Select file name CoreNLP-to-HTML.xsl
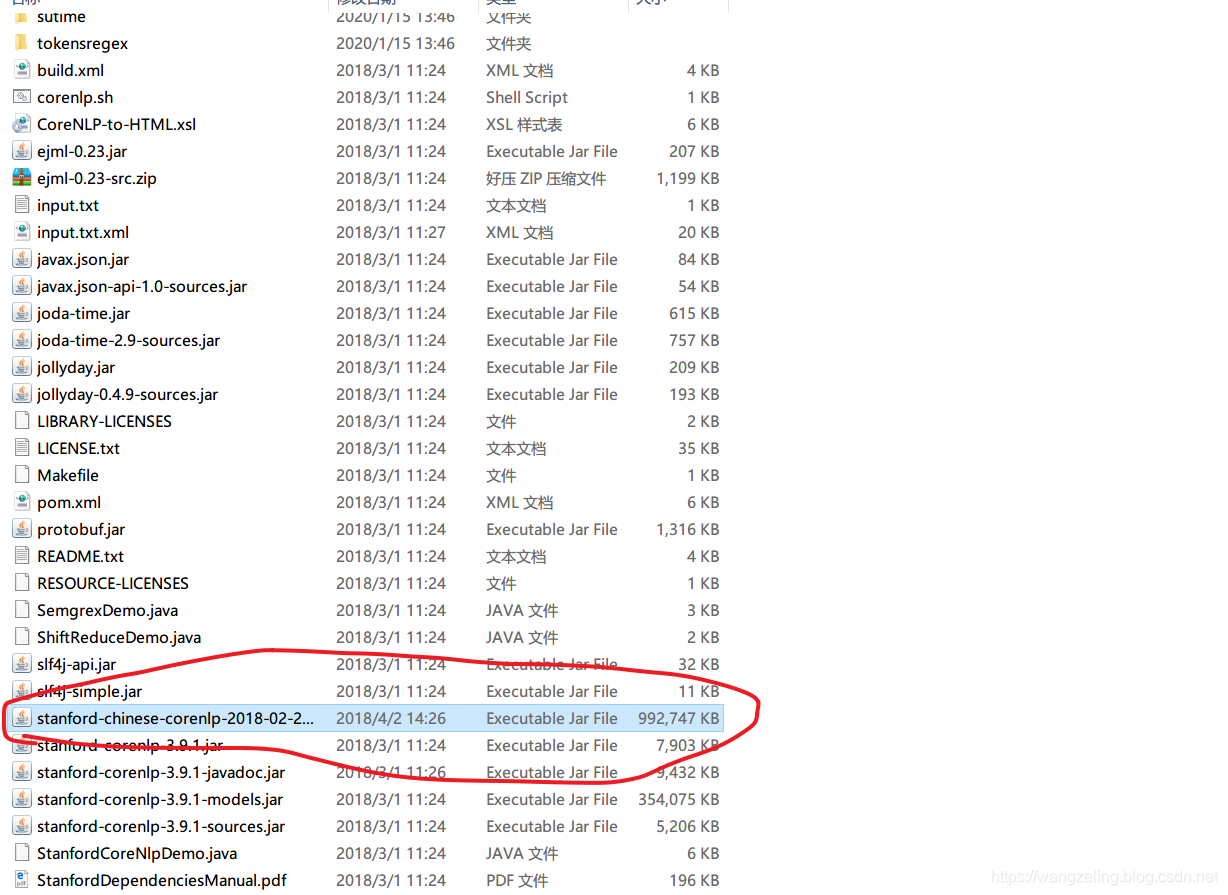The image size is (1228, 895). (x=116, y=125)
